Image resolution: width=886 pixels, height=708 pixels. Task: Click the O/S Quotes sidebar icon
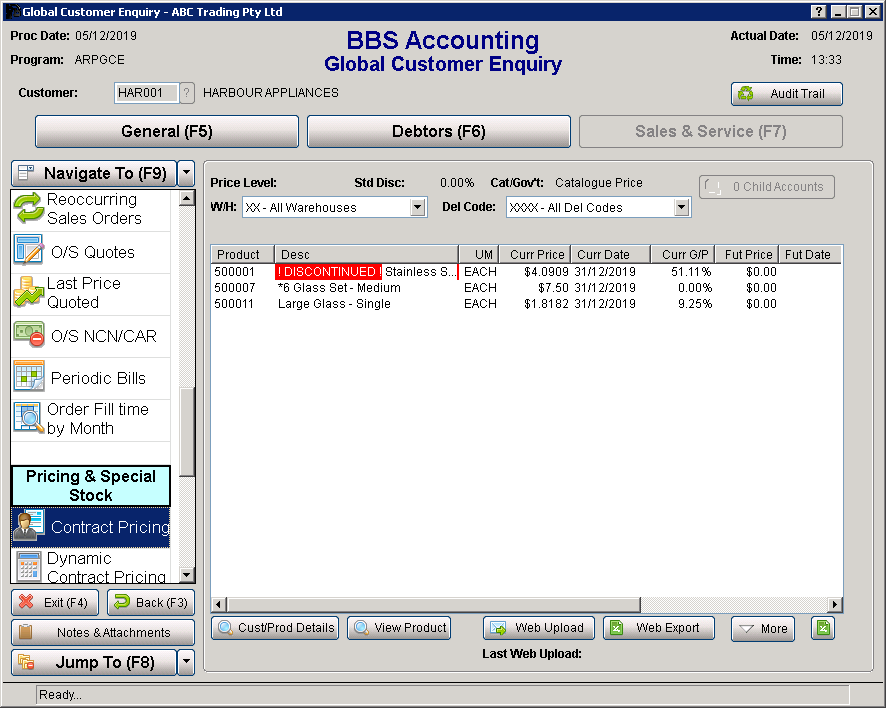point(28,252)
